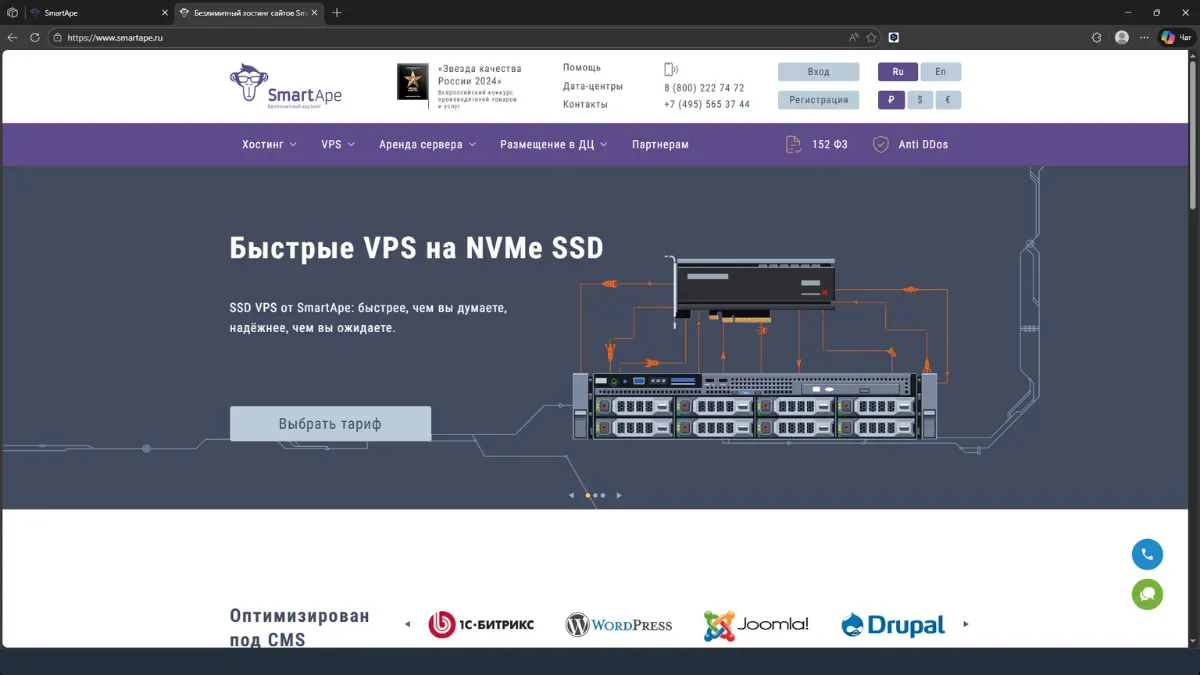
Task: Select the euro currency option
Action: click(x=947, y=100)
